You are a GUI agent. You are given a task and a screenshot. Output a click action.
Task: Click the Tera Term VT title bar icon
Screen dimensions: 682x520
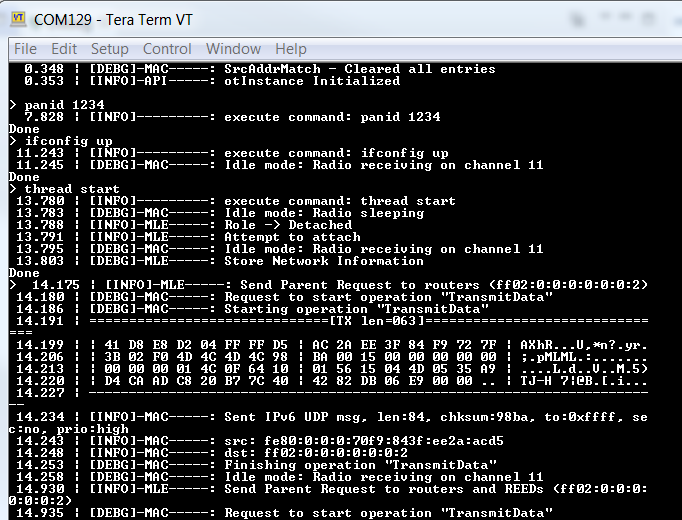(18, 19)
